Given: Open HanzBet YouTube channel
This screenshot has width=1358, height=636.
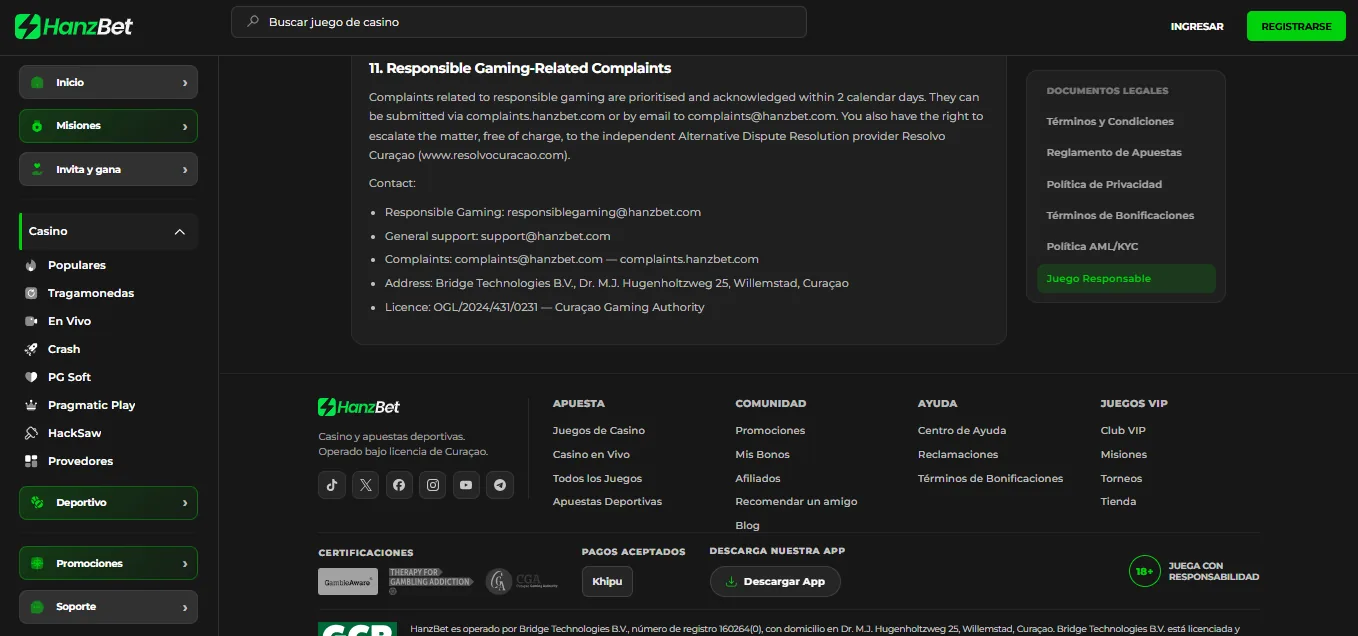Looking at the screenshot, I should click(466, 485).
